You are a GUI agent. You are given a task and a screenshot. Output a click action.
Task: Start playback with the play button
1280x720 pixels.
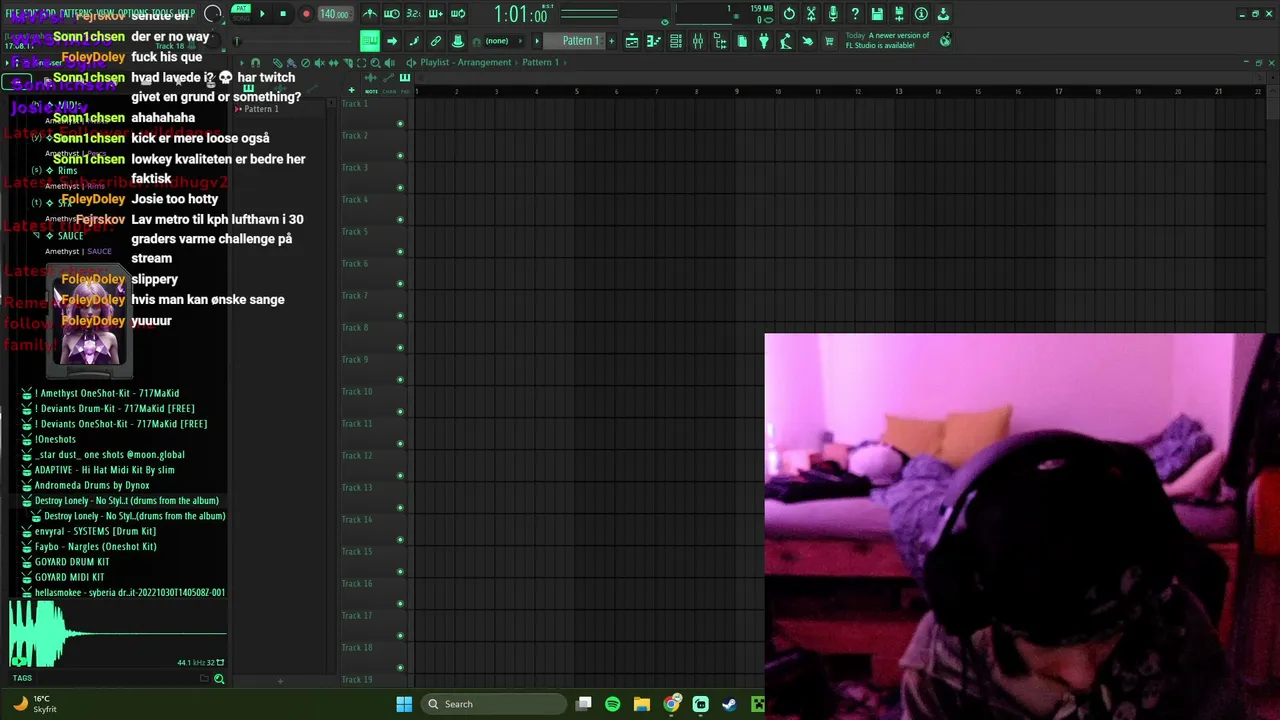point(262,14)
